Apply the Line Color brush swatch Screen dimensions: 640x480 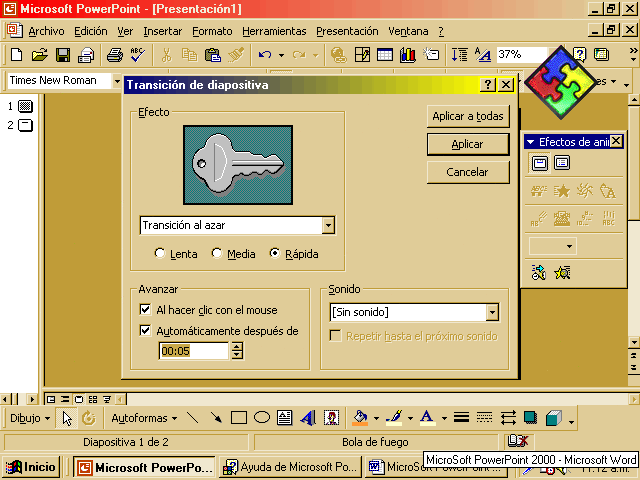click(394, 418)
